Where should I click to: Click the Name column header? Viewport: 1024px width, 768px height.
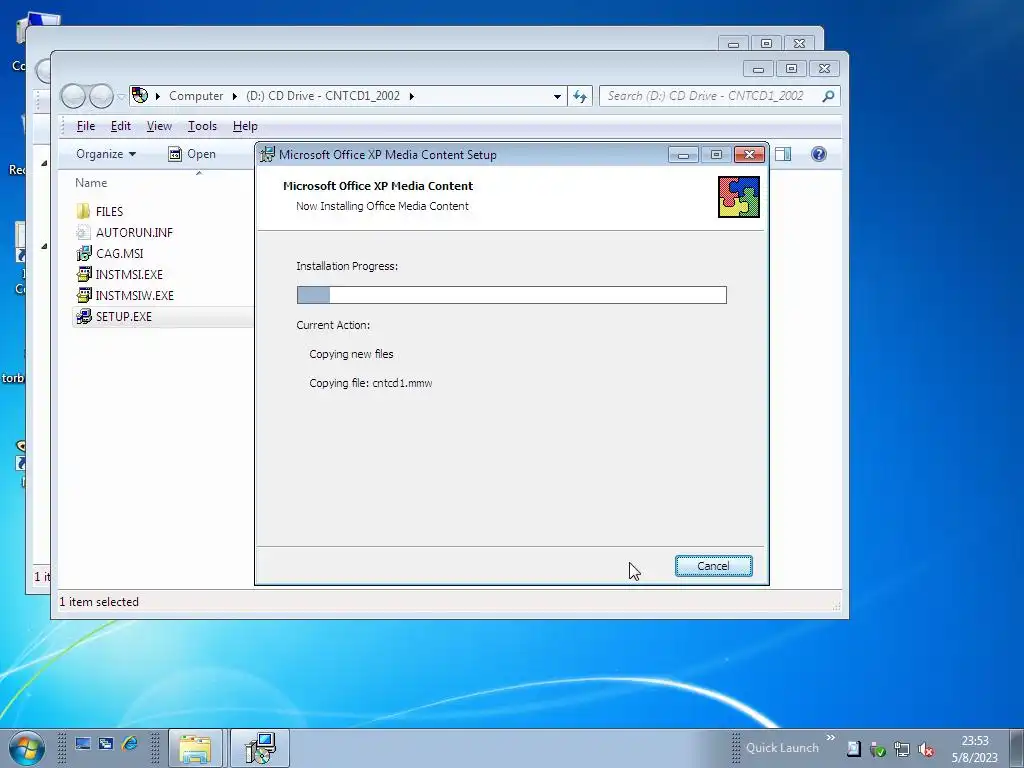(91, 183)
